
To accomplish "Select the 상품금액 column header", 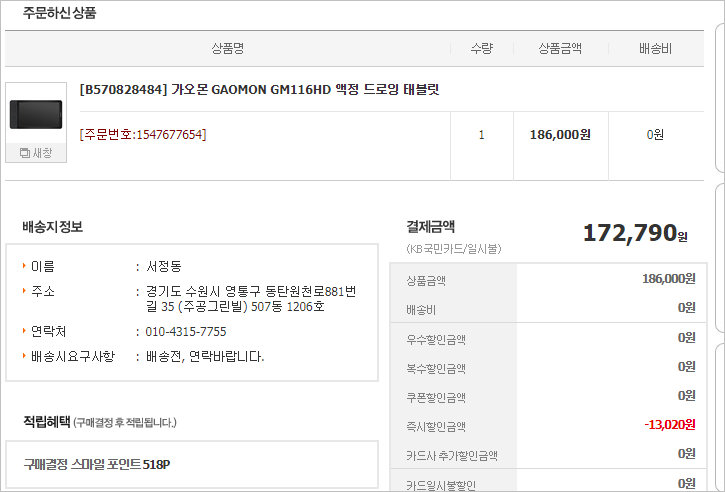I will 560,49.
